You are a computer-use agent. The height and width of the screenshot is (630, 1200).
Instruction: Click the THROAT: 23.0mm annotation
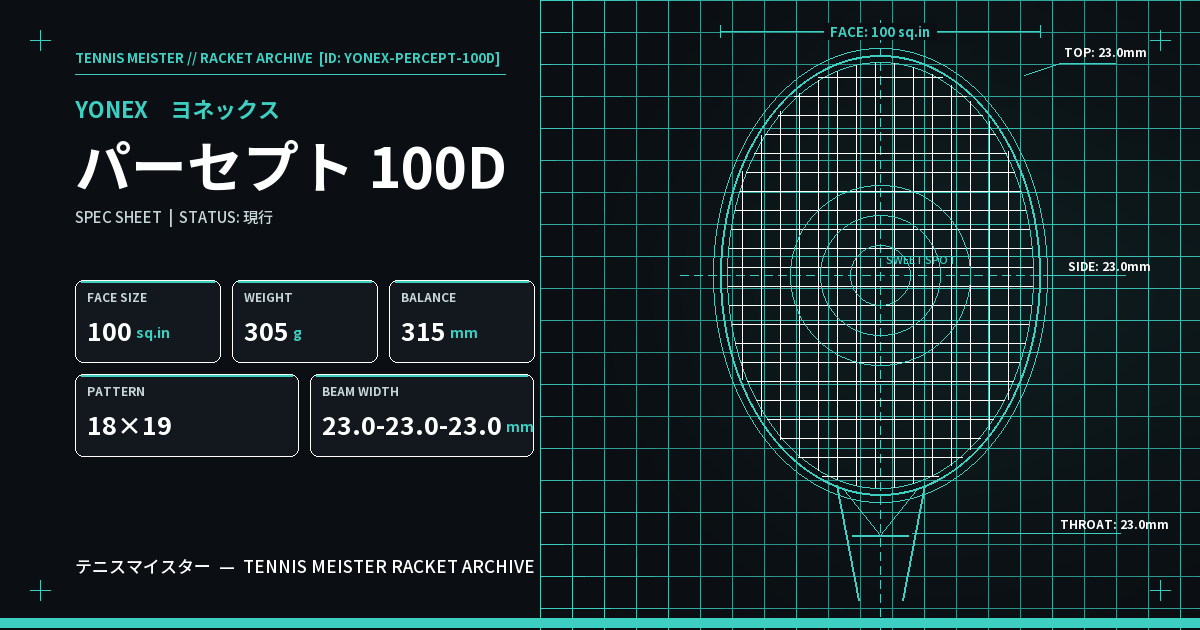(1114, 525)
